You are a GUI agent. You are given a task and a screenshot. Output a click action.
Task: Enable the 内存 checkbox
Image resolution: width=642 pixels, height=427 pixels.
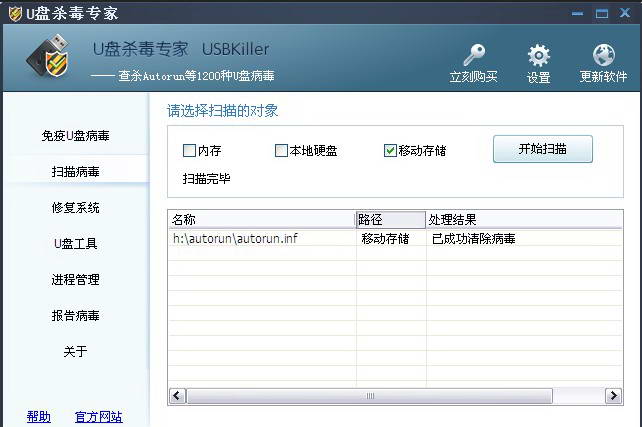point(189,151)
